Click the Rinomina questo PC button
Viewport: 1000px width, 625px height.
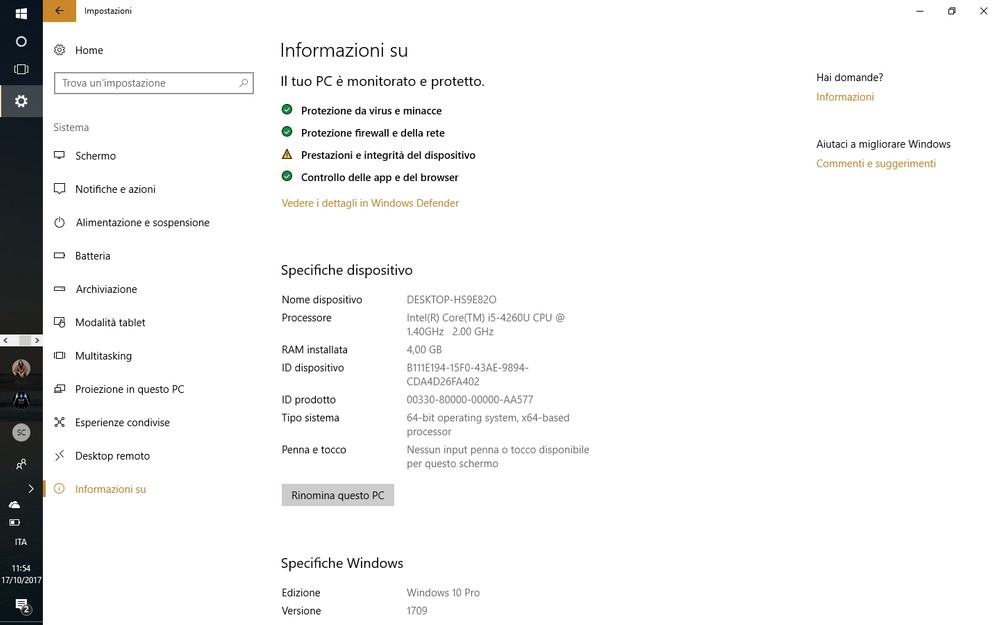pos(338,495)
